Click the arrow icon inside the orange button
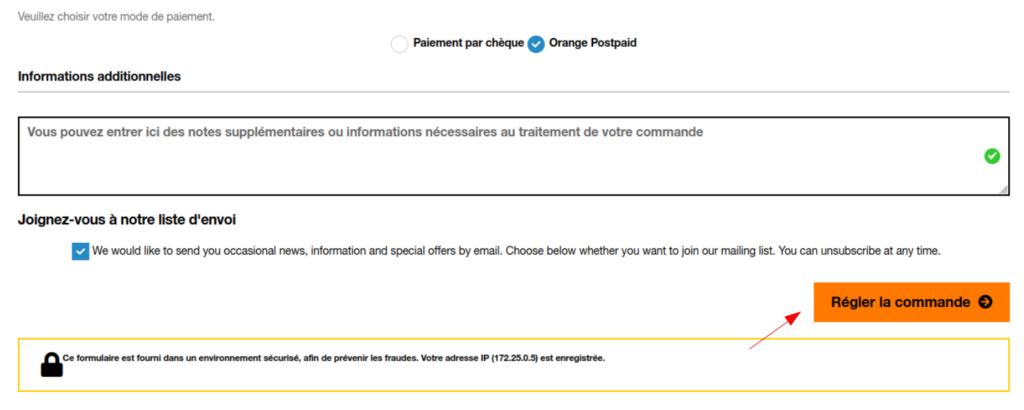Image resolution: width=1024 pixels, height=410 pixels. pos(985,302)
